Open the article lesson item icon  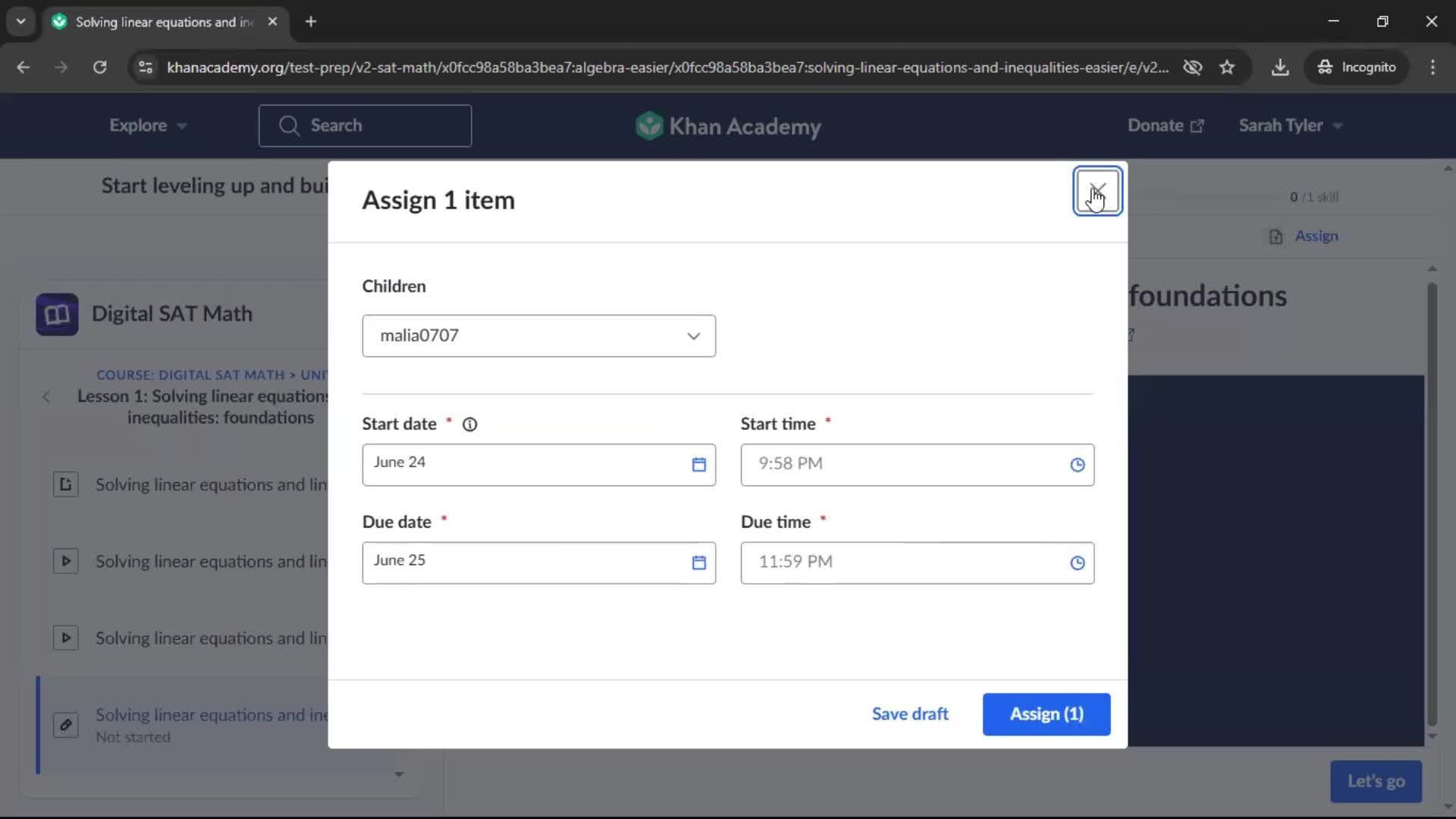click(x=66, y=485)
